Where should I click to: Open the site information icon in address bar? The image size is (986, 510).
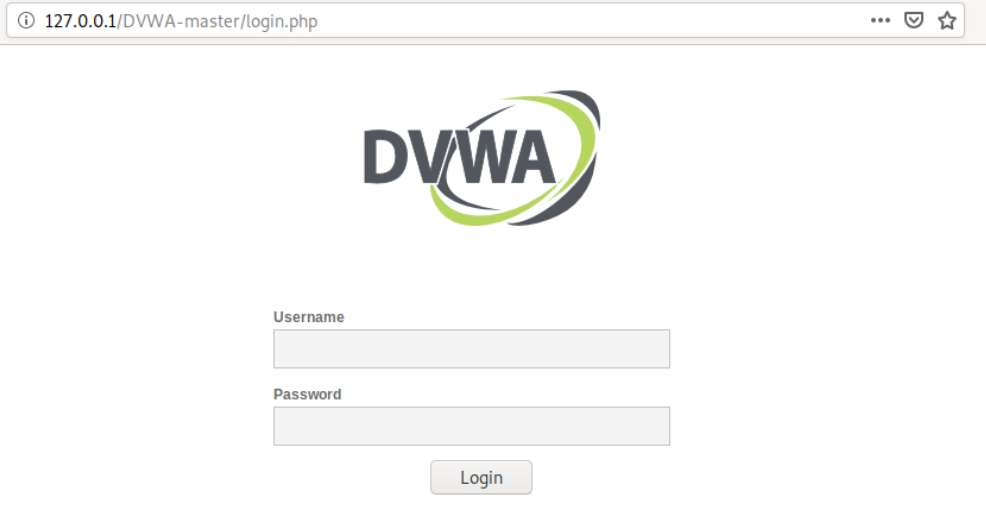pos(26,21)
